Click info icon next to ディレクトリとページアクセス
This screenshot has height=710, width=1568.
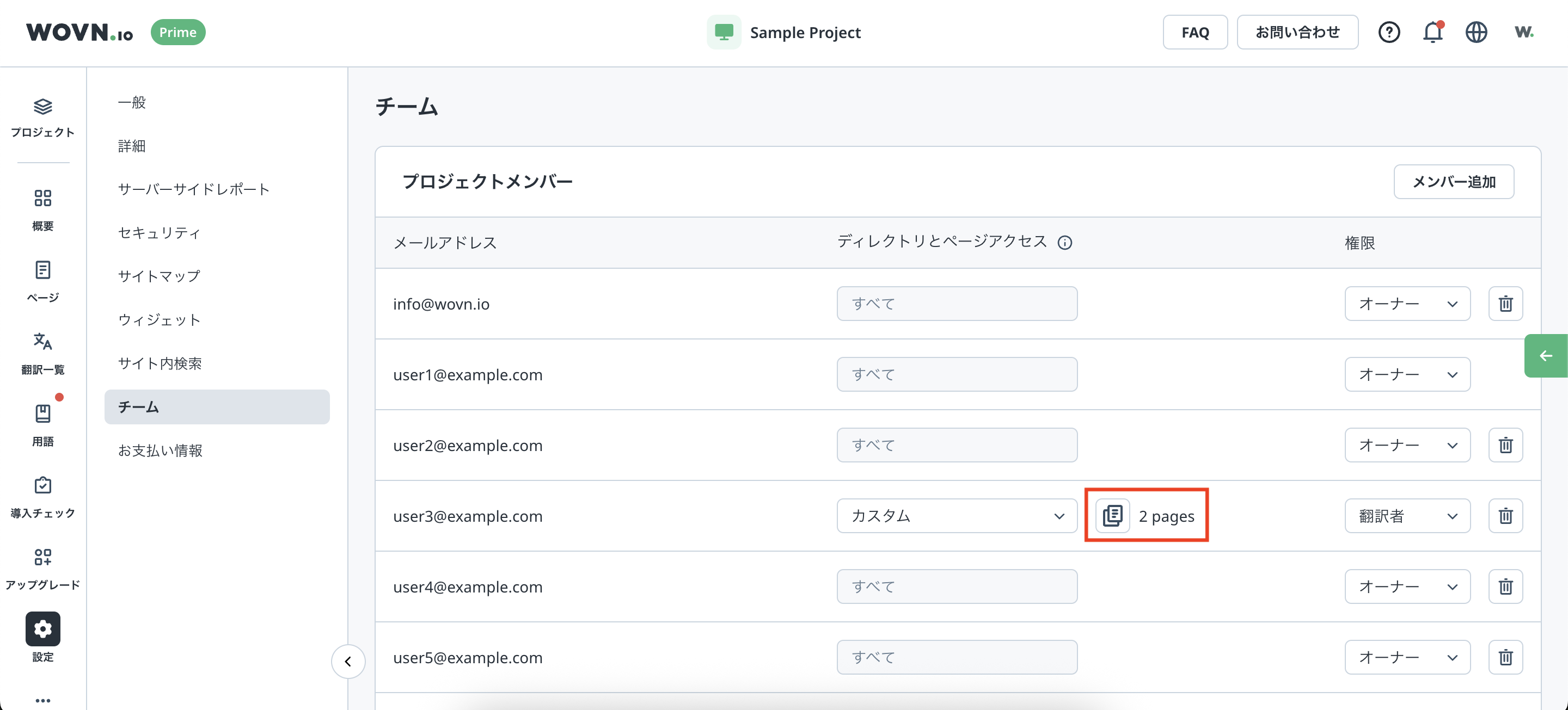pos(1064,243)
